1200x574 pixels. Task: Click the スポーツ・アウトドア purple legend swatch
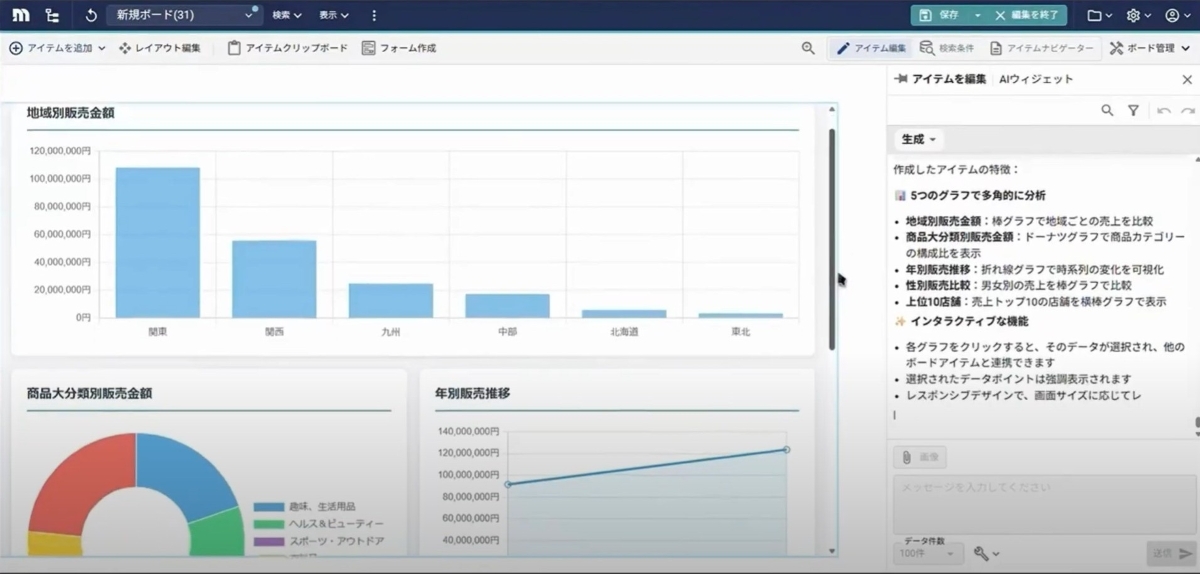click(x=268, y=540)
